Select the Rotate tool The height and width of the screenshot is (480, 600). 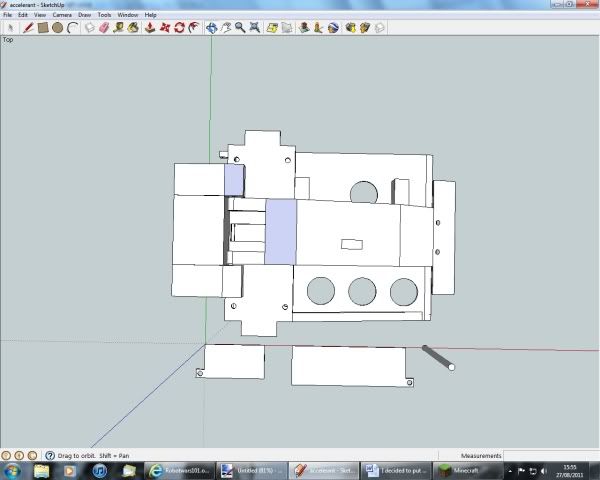(179, 28)
